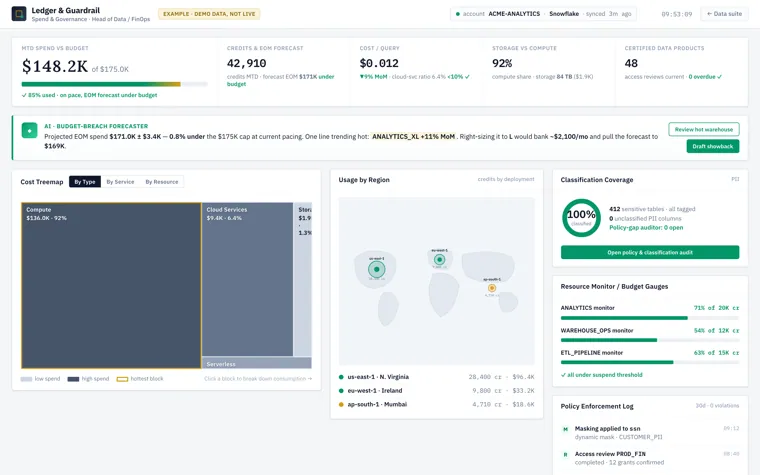760x475 pixels.
Task: Click the 54% of 12K cr label
Action: pos(716,331)
